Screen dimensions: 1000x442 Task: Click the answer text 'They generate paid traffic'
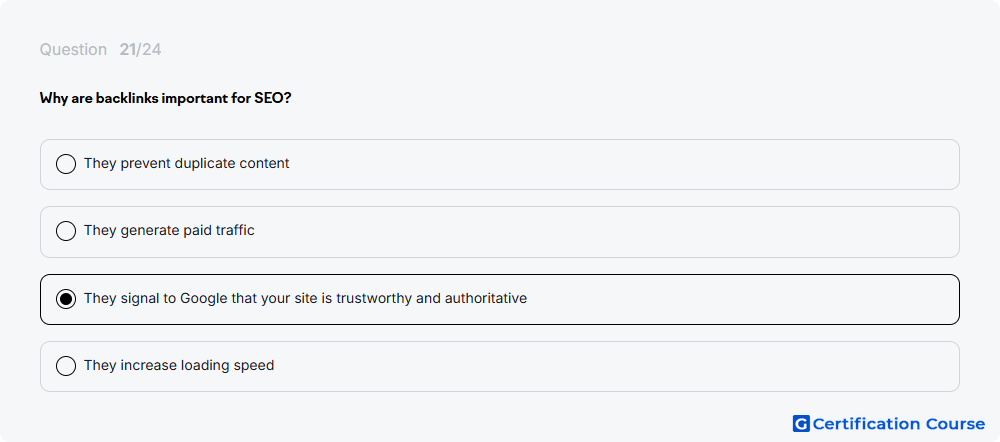coord(169,230)
